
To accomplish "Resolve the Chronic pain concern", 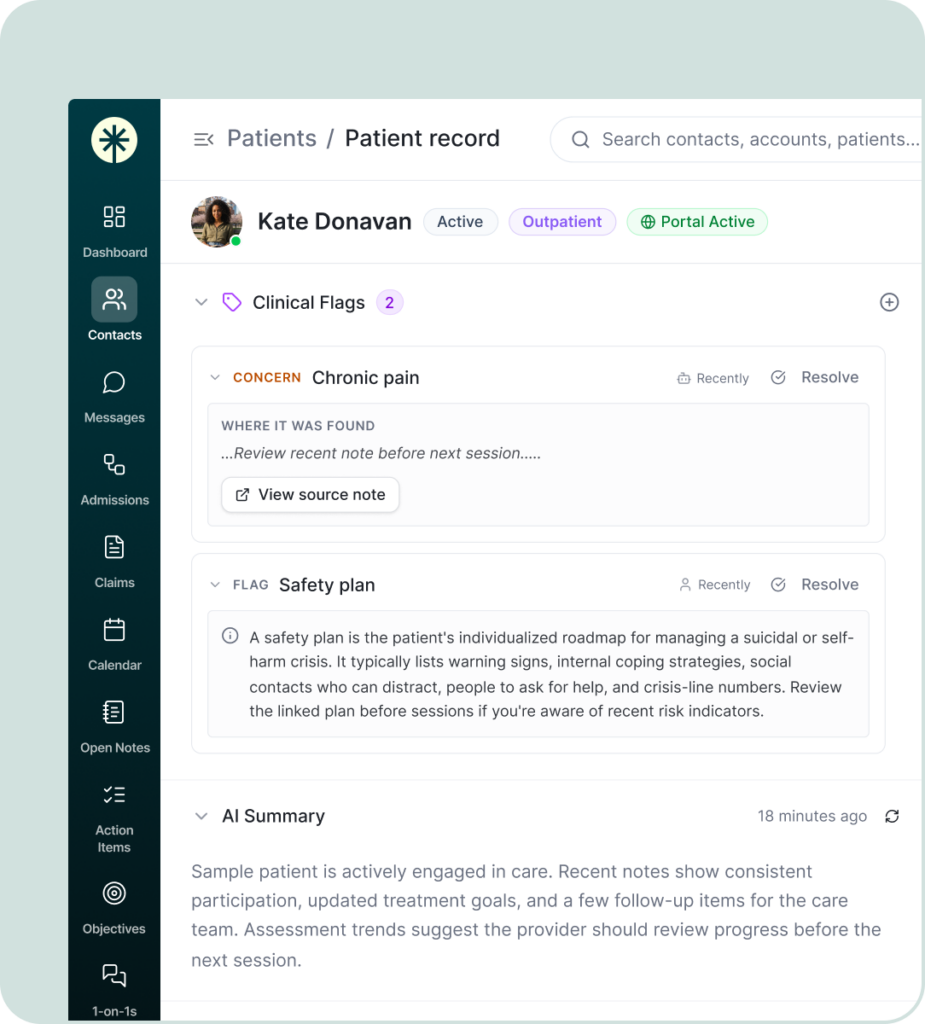I will tap(815, 377).
